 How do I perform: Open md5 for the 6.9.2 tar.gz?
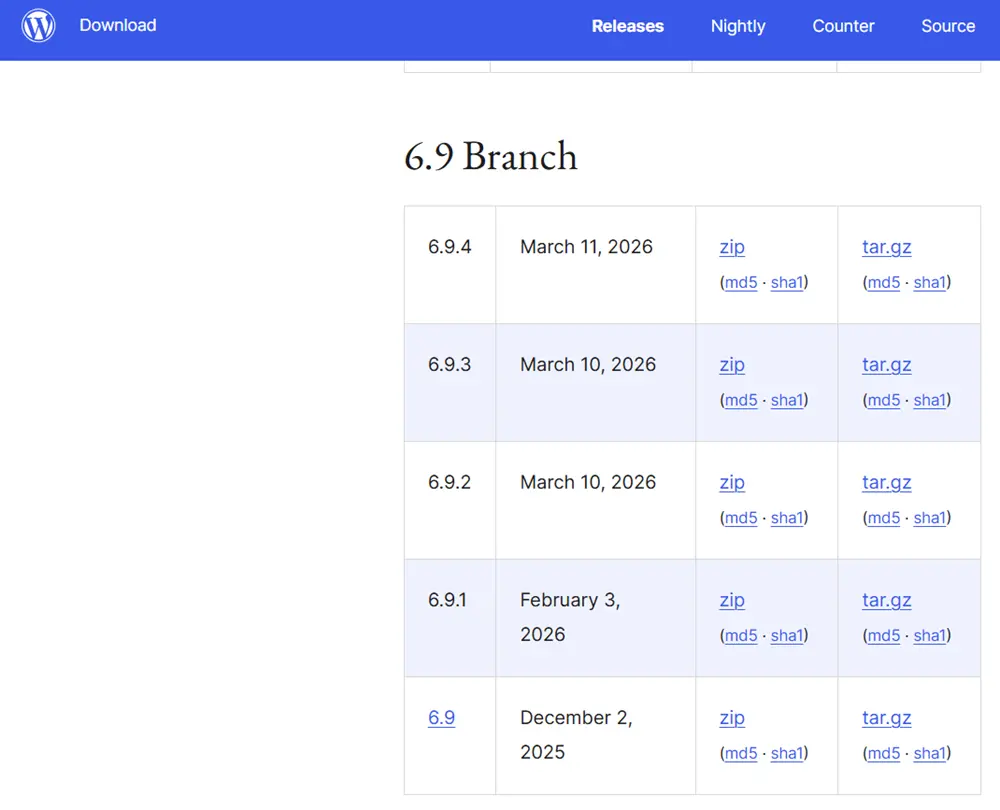pyautogui.click(x=884, y=518)
